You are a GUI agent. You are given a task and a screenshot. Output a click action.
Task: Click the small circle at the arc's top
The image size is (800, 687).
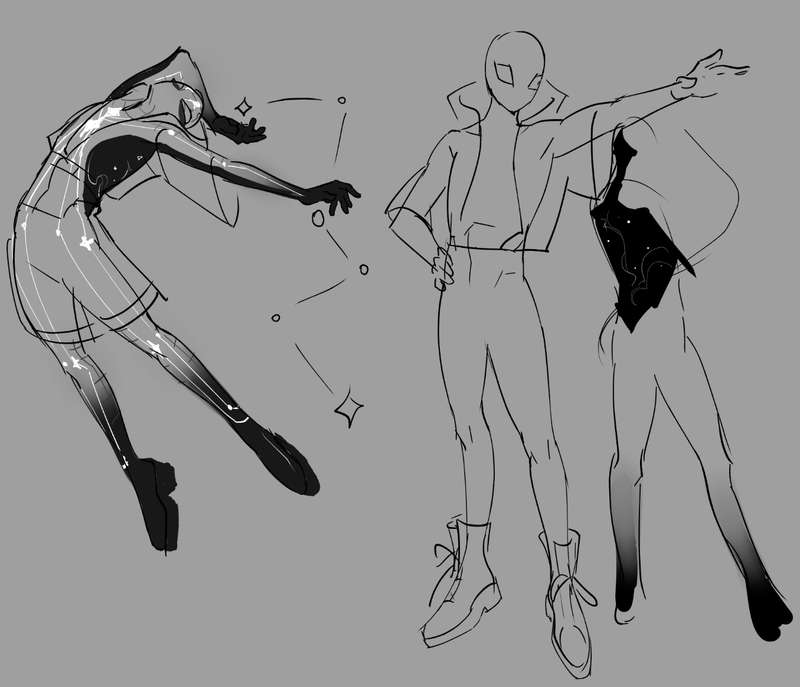pyautogui.click(x=343, y=100)
